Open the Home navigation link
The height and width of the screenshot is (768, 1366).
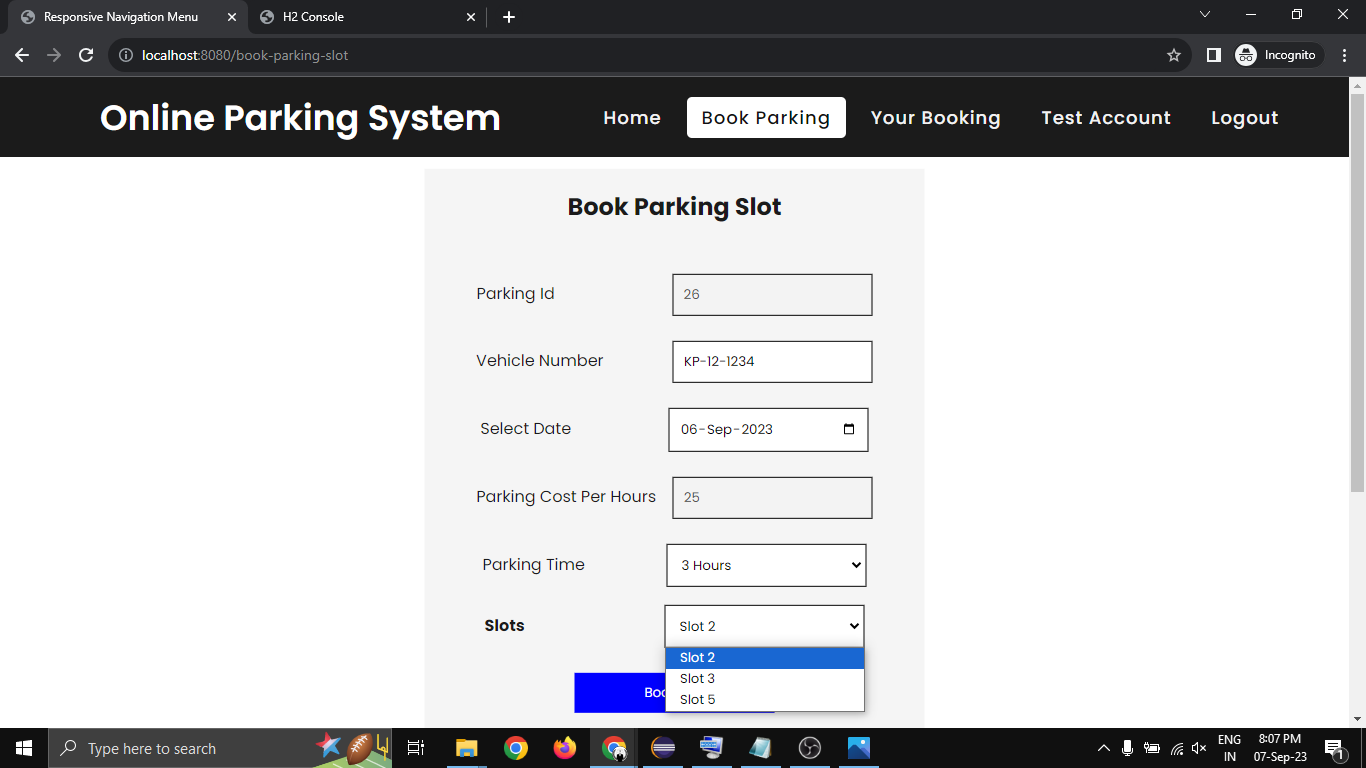(631, 118)
